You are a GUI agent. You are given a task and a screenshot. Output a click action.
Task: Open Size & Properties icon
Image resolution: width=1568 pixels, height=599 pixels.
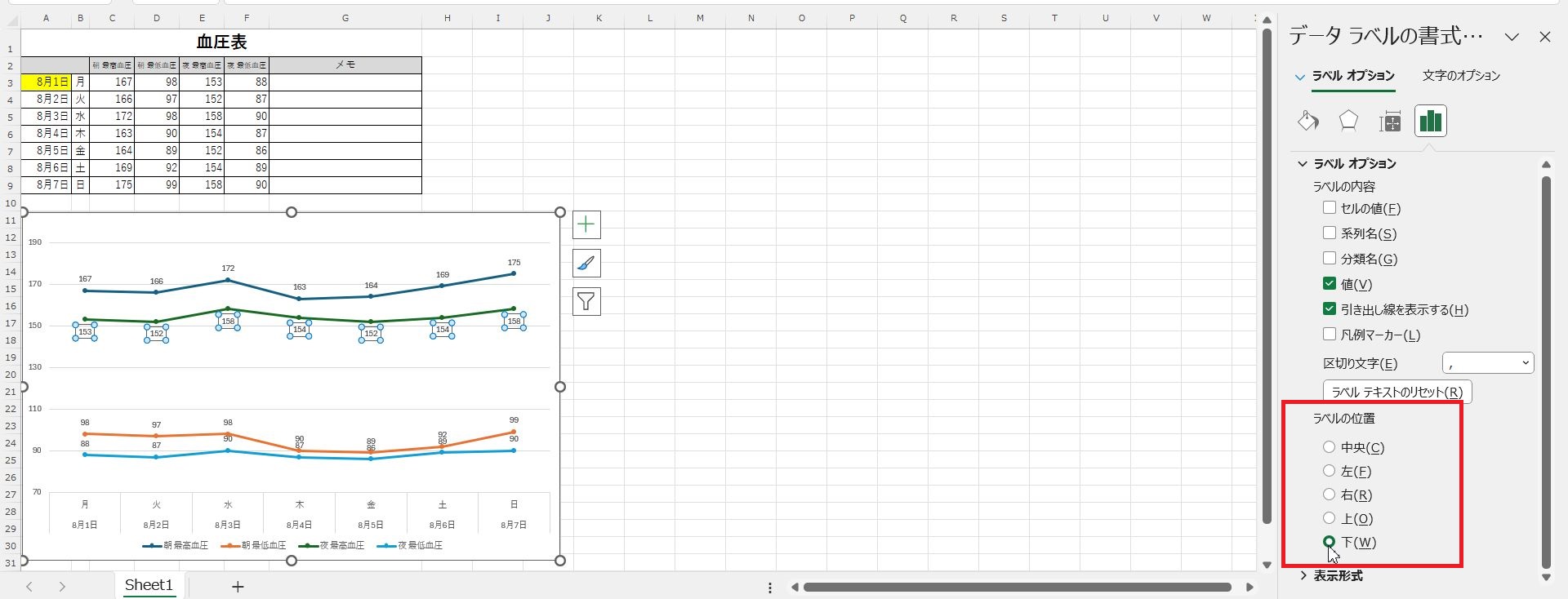click(x=1389, y=122)
